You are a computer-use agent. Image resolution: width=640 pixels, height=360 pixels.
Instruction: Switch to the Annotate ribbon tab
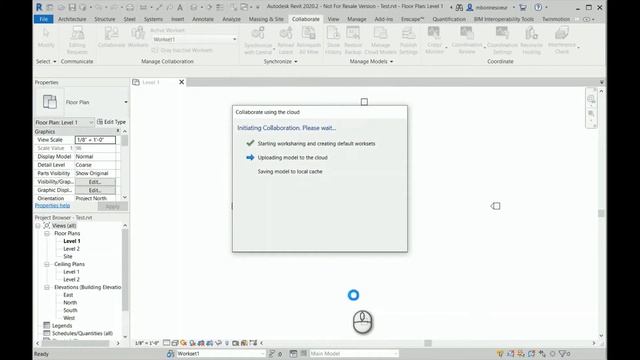click(x=203, y=19)
